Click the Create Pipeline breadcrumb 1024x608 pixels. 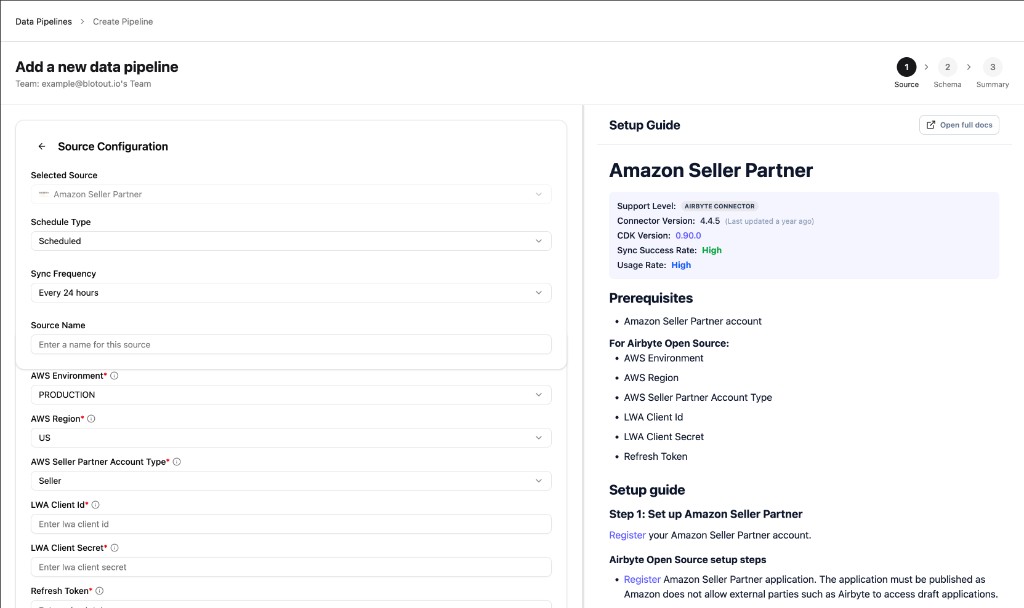tap(123, 22)
